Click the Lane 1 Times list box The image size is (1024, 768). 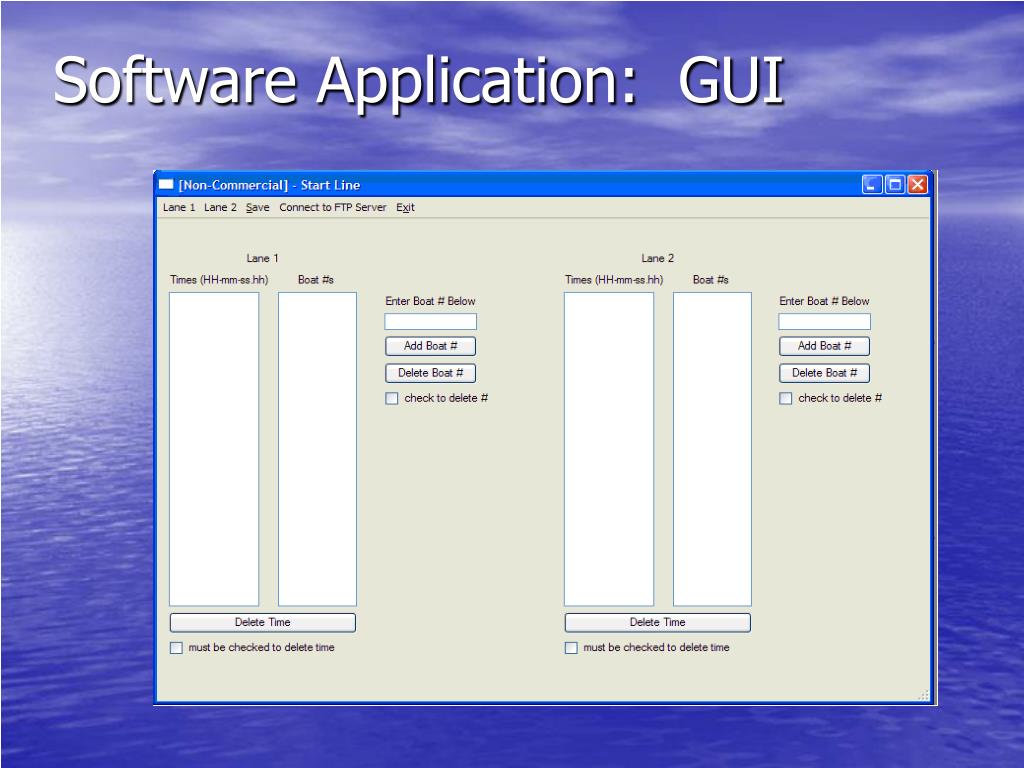(214, 448)
